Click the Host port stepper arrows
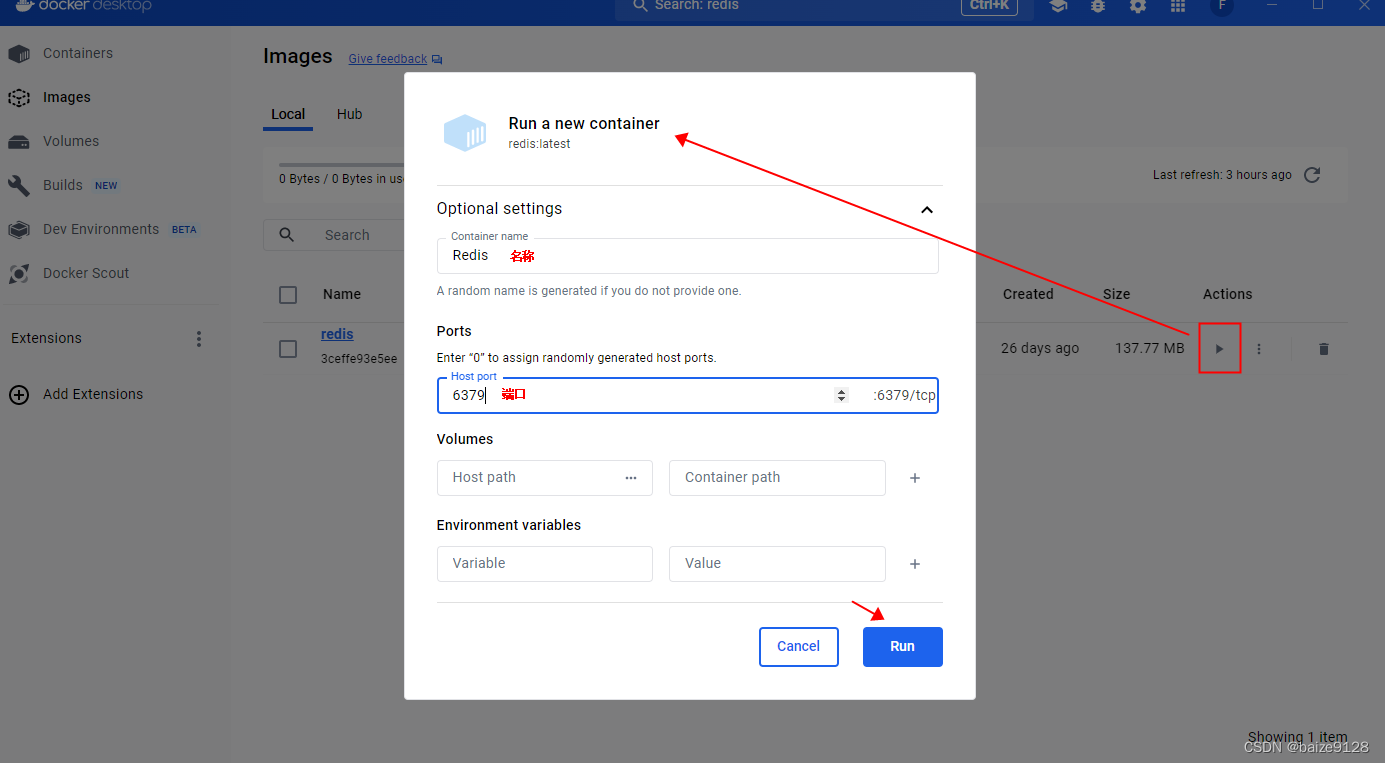This screenshot has height=763, width=1385. point(841,396)
